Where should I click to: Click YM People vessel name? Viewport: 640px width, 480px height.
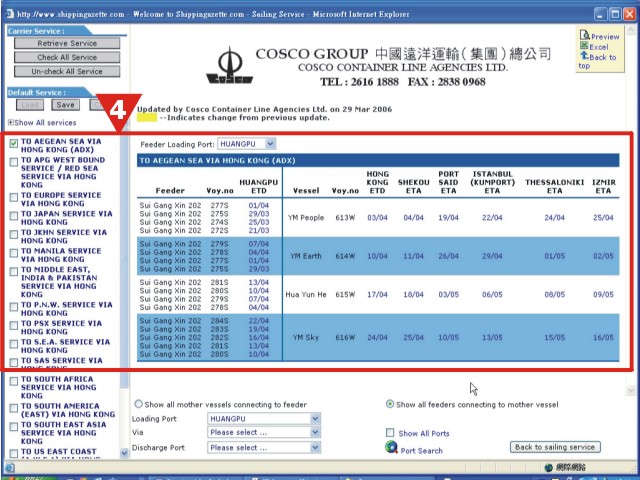tap(306, 218)
